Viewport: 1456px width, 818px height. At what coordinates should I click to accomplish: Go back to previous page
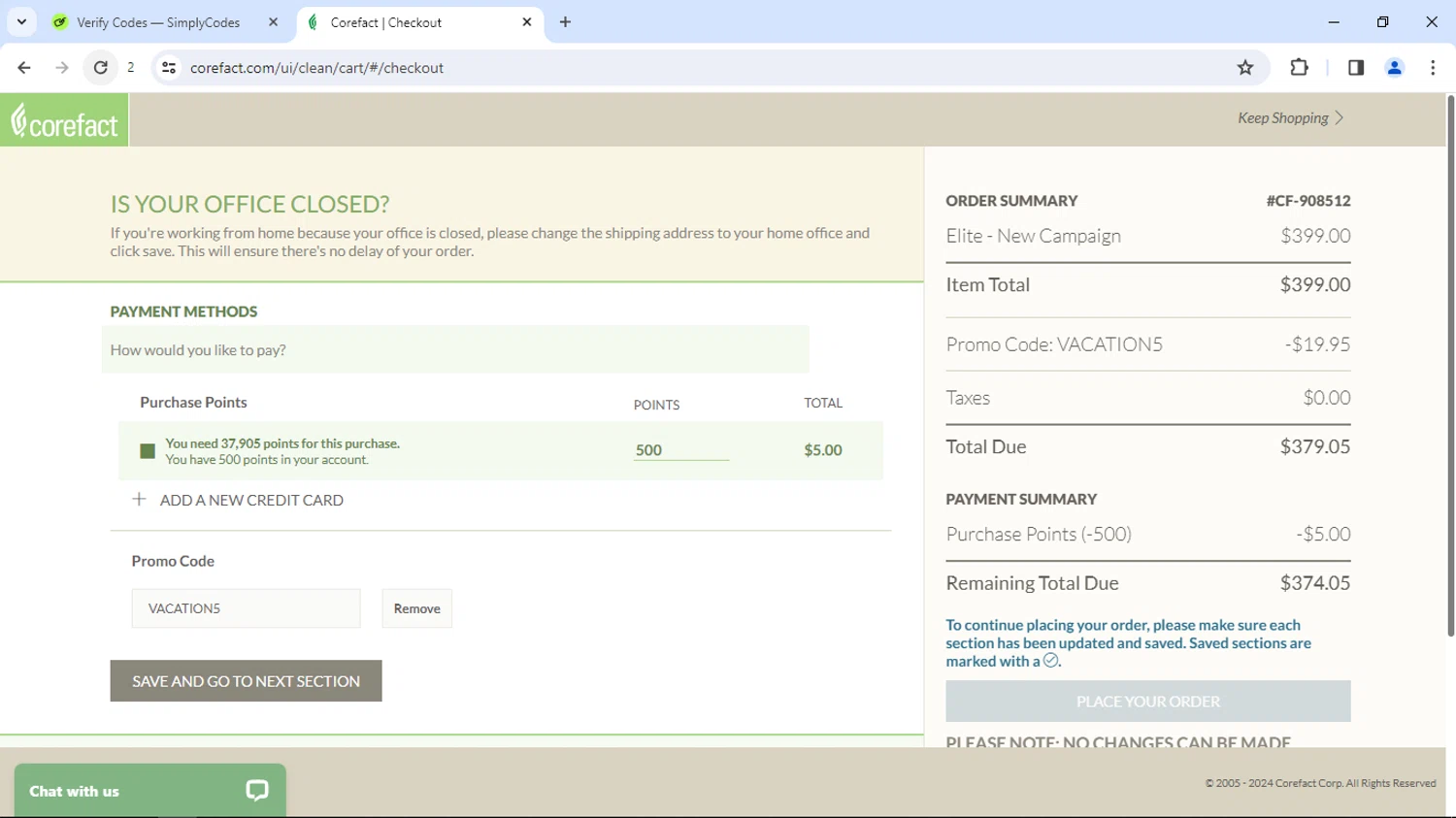[x=24, y=68]
